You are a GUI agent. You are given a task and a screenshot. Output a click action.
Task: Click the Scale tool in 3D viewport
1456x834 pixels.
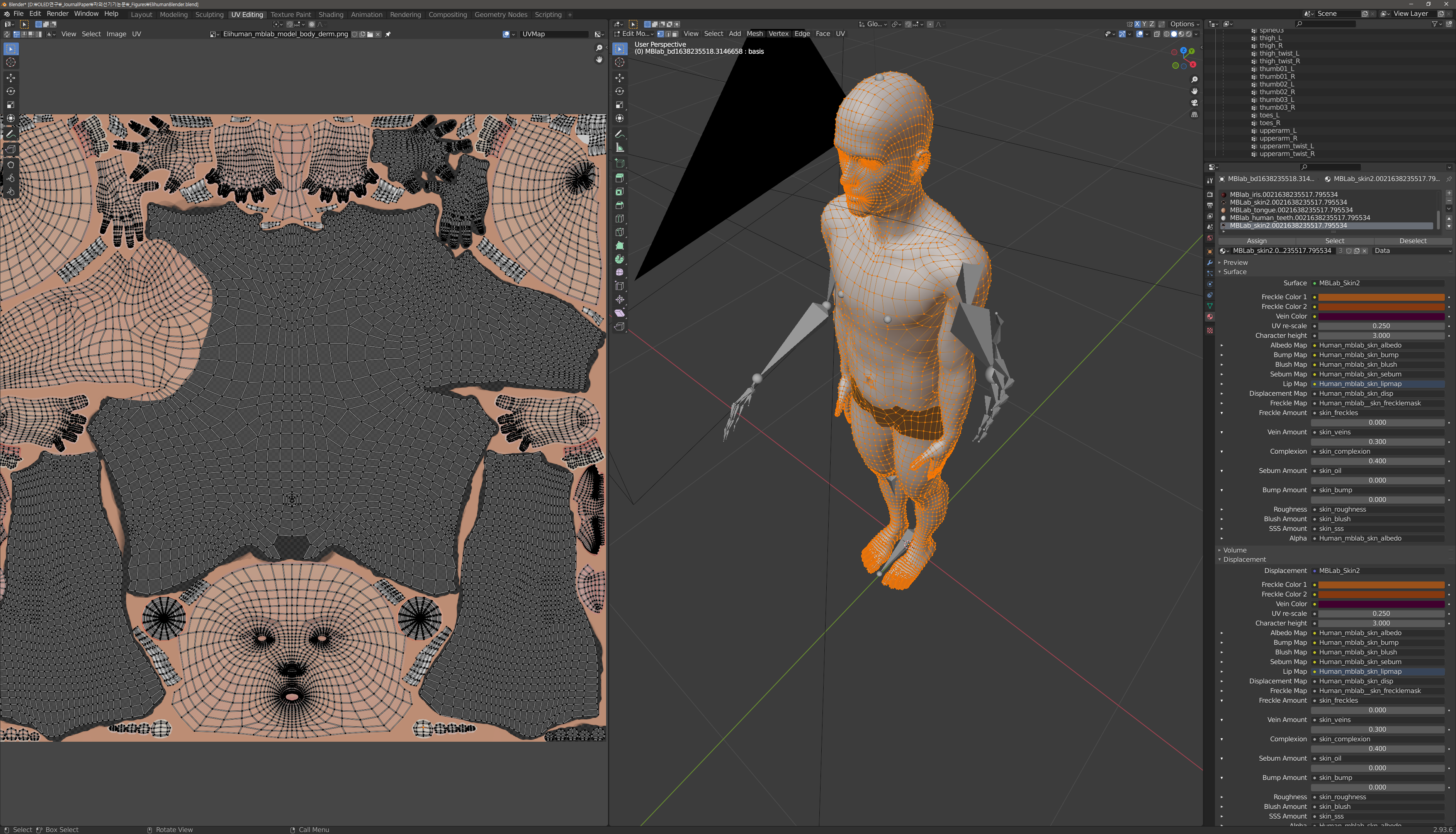point(619,105)
